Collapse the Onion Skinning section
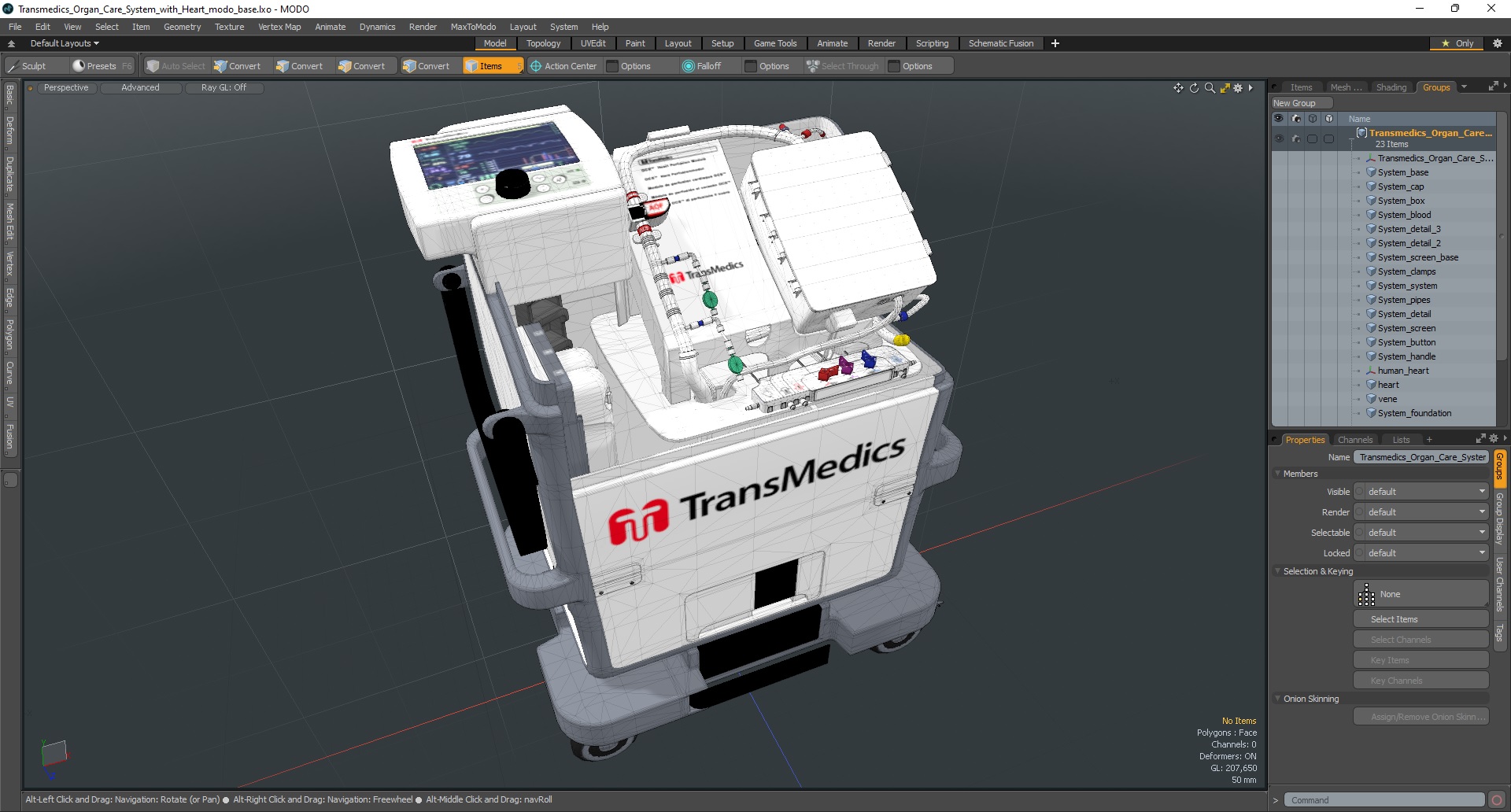 coord(1277,699)
